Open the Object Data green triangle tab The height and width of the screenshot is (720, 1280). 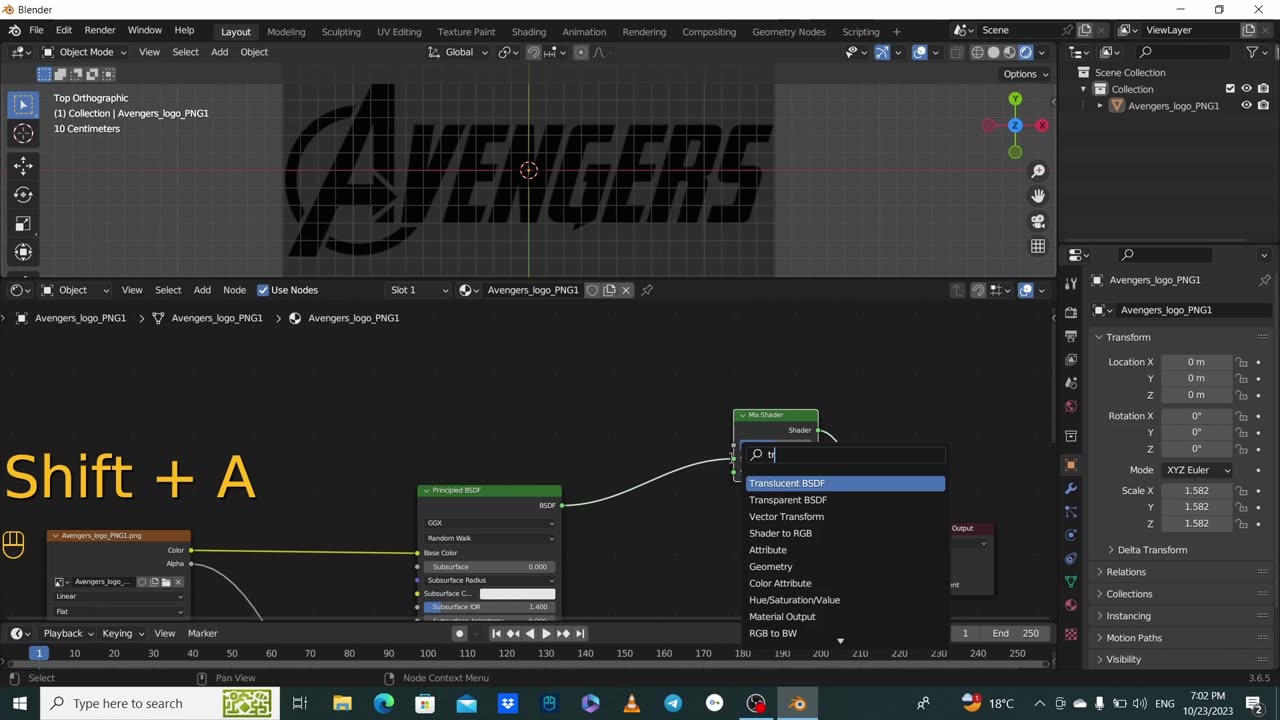point(1071,581)
